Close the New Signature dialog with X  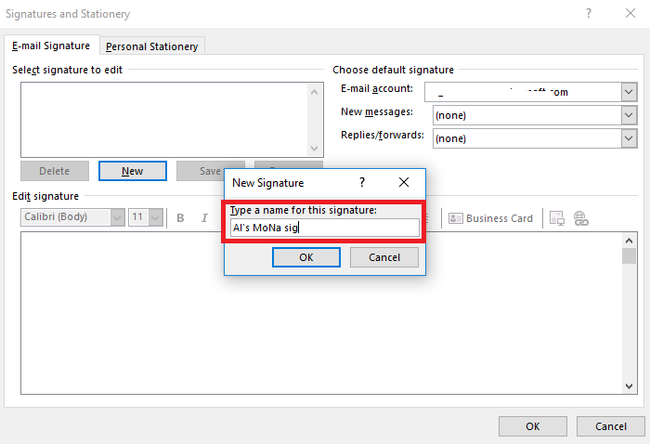pyautogui.click(x=403, y=183)
